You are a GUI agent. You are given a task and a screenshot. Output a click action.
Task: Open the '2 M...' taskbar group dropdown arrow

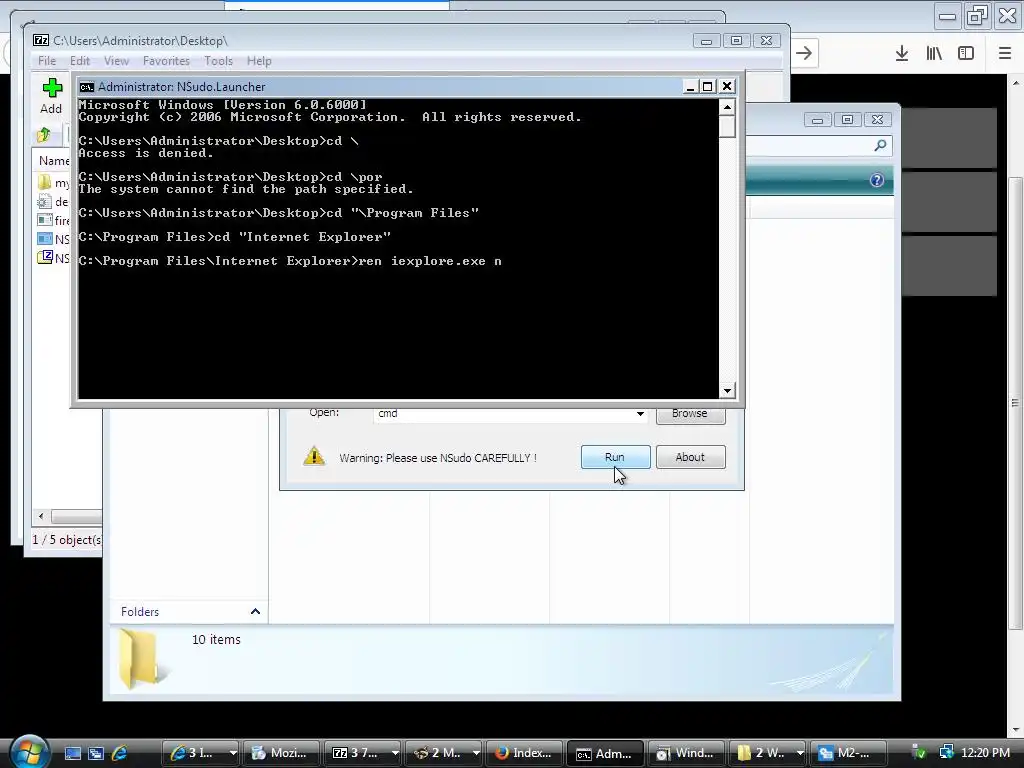click(475, 753)
